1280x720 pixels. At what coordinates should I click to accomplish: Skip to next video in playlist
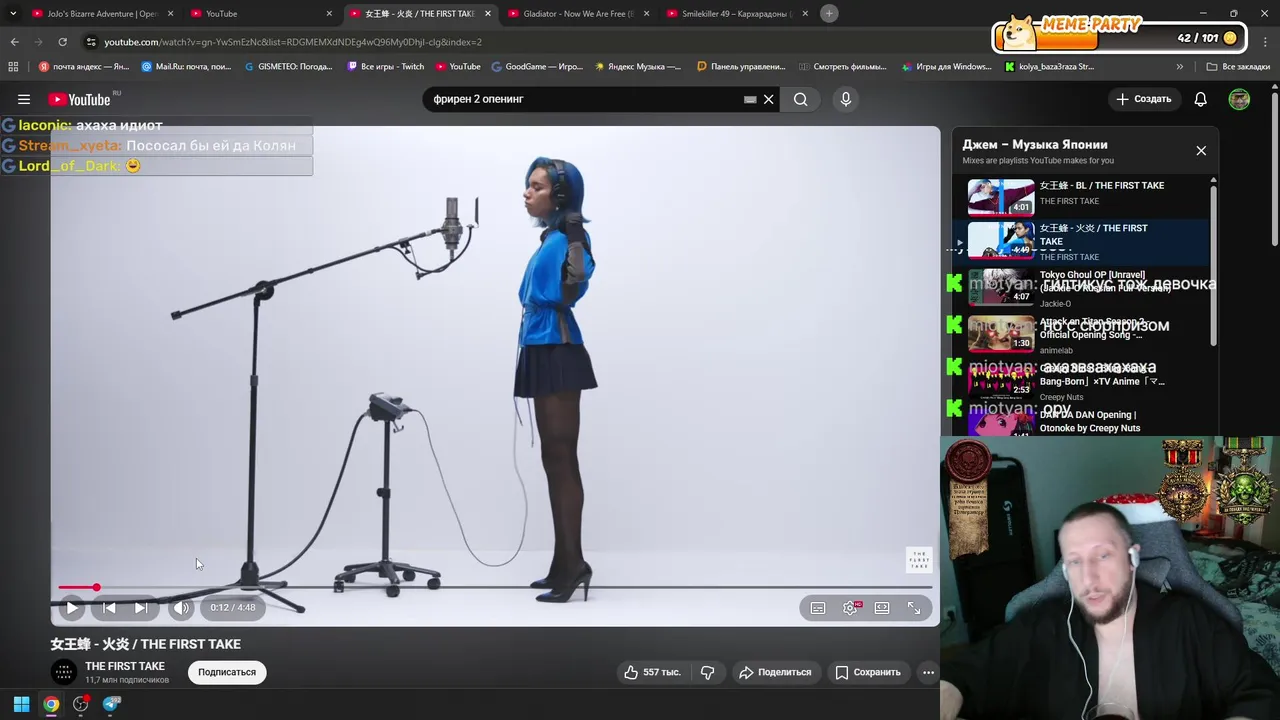point(141,607)
